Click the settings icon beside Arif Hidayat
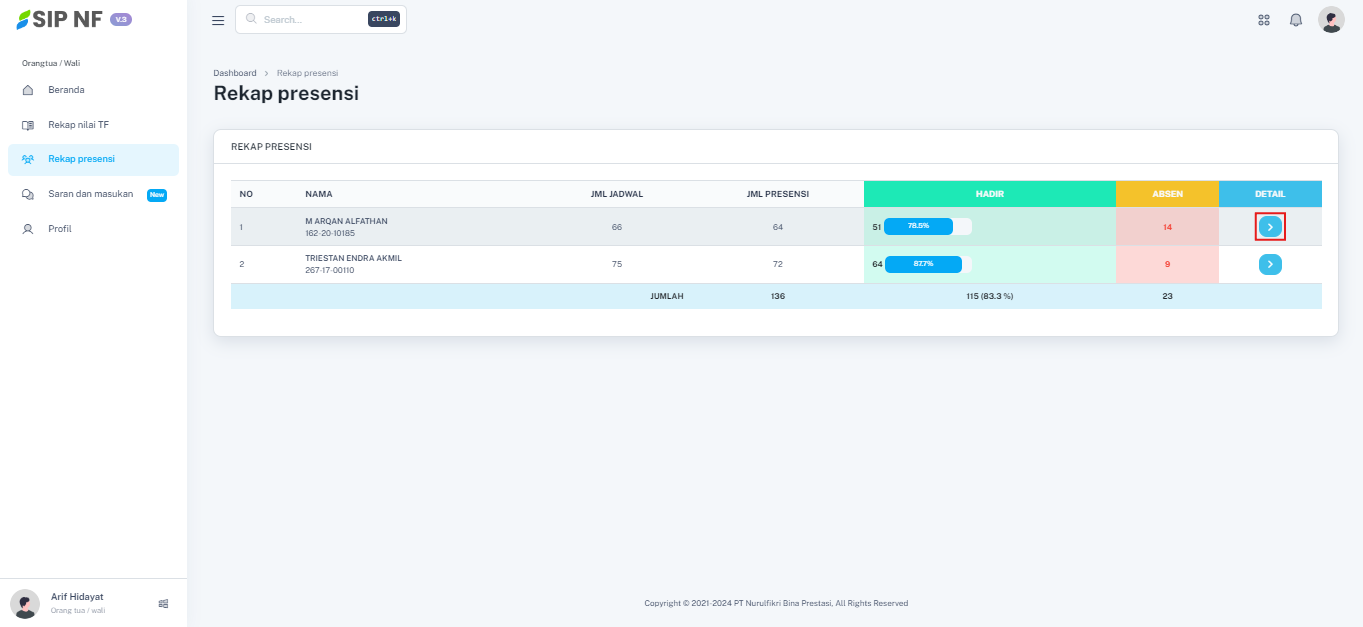 164,603
